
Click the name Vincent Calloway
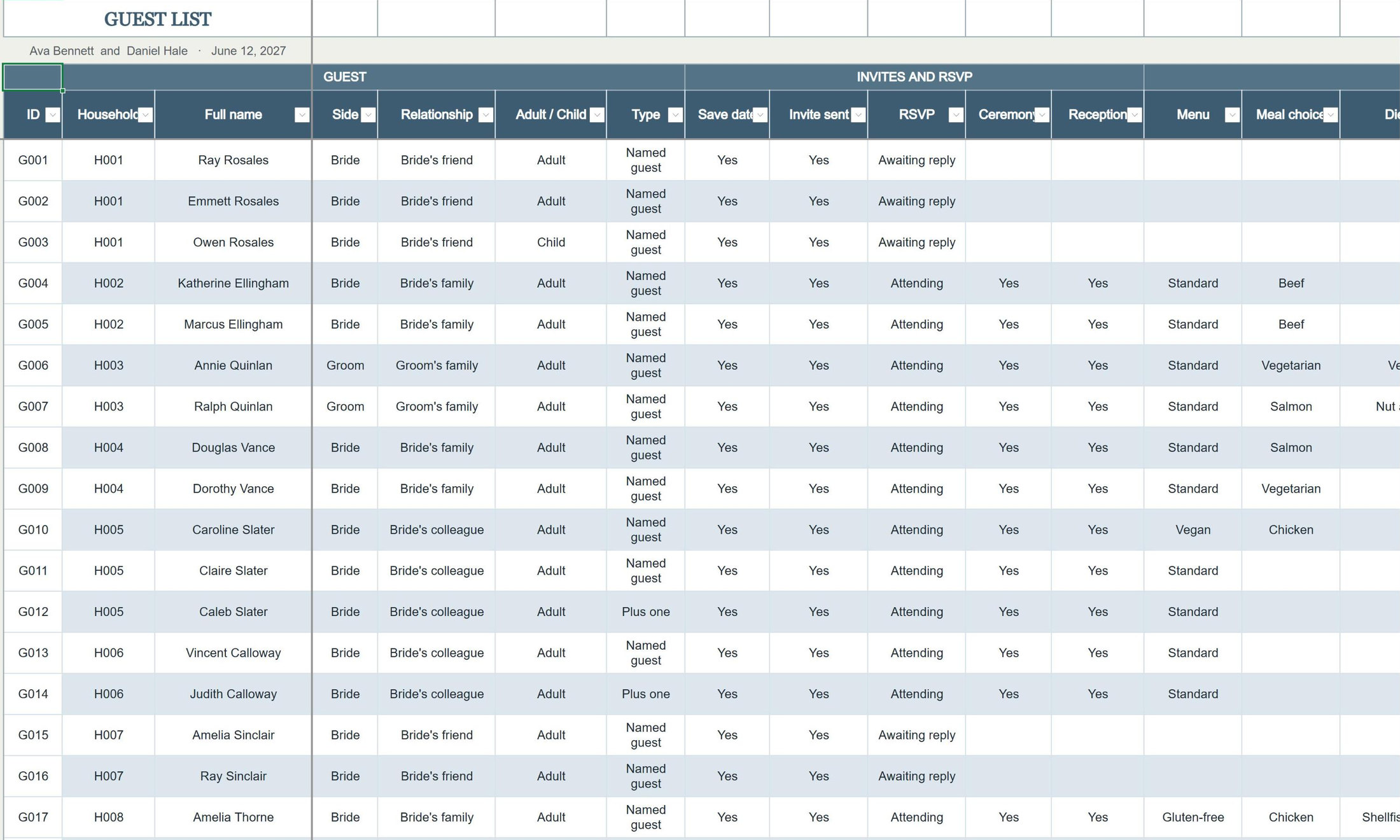[234, 653]
